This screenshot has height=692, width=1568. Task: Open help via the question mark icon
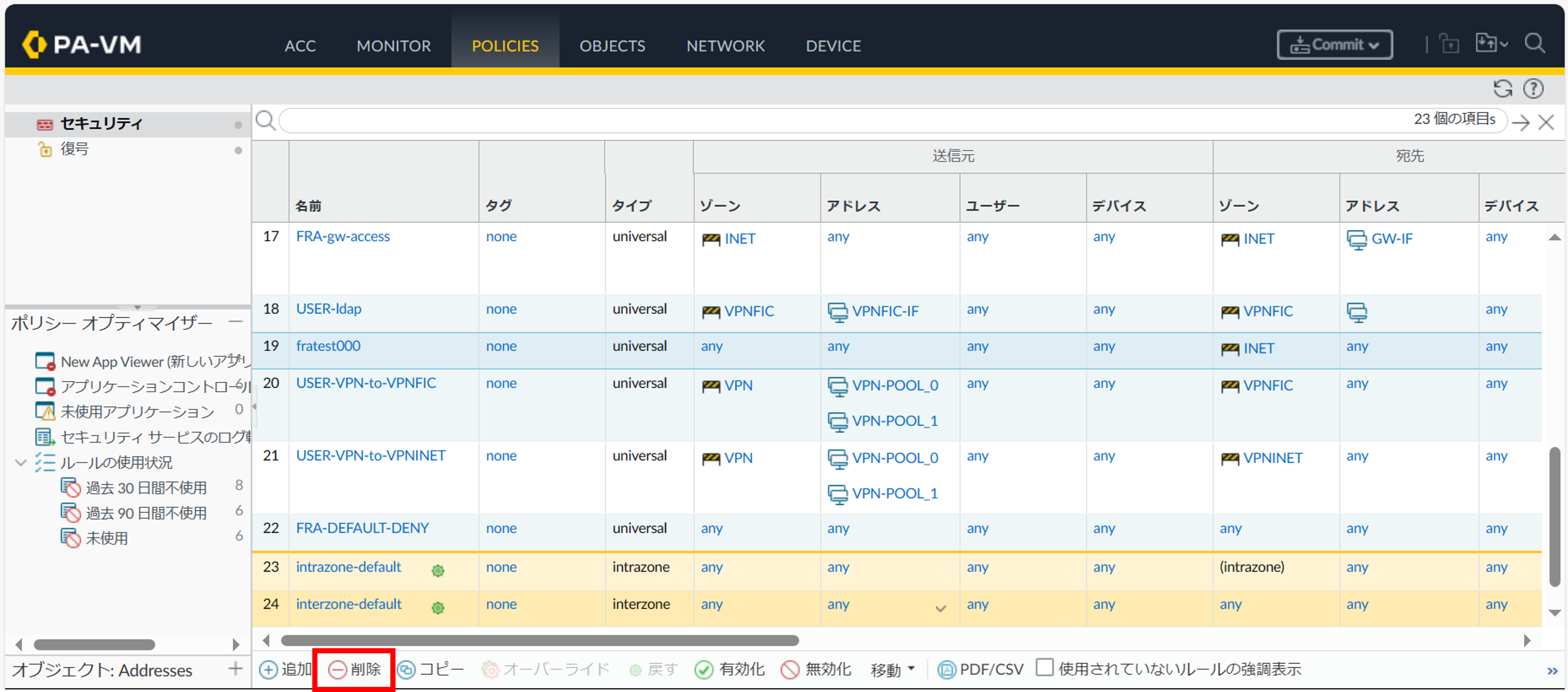click(x=1533, y=89)
